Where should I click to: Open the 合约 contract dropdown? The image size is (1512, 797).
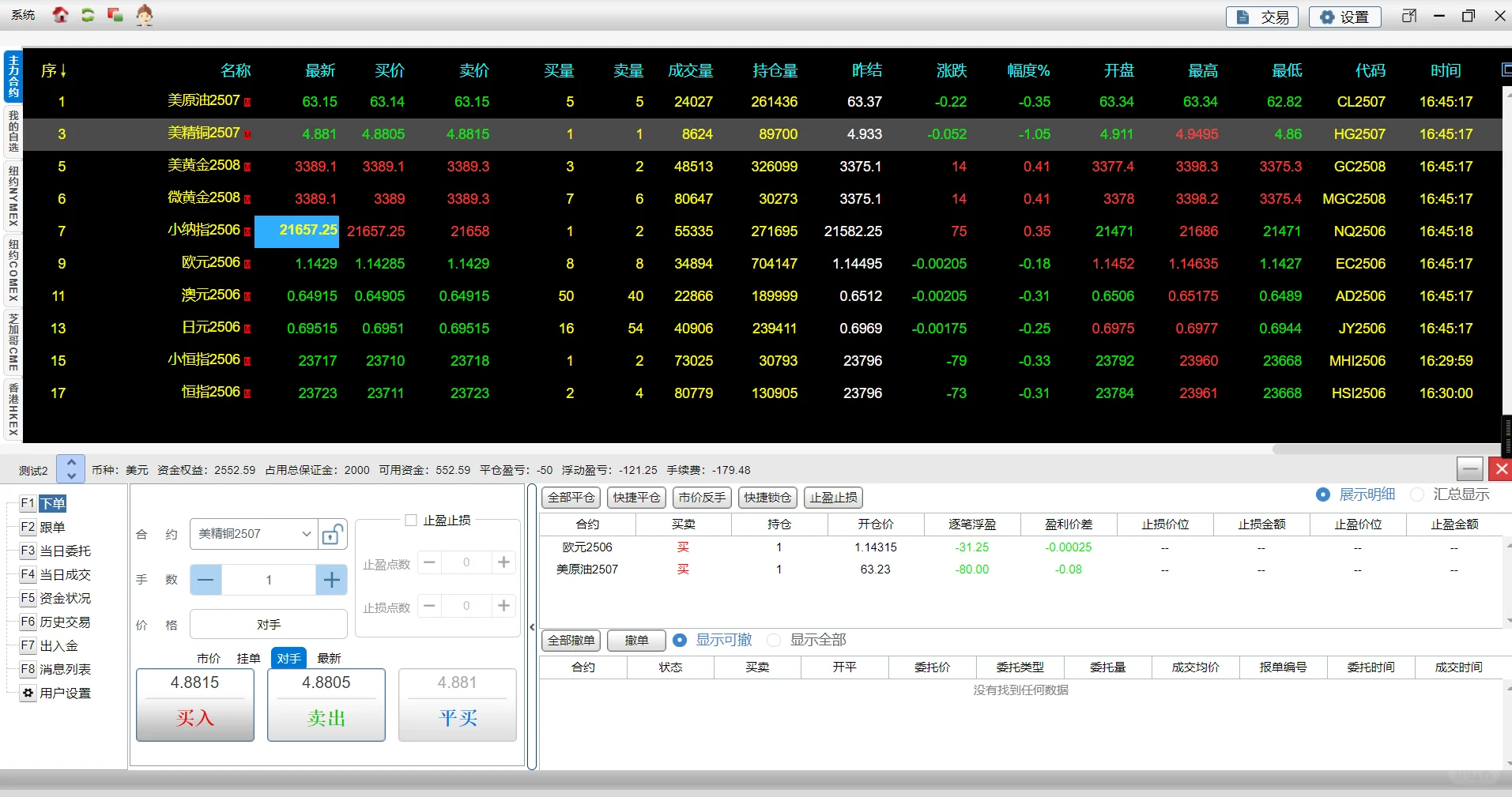point(254,534)
